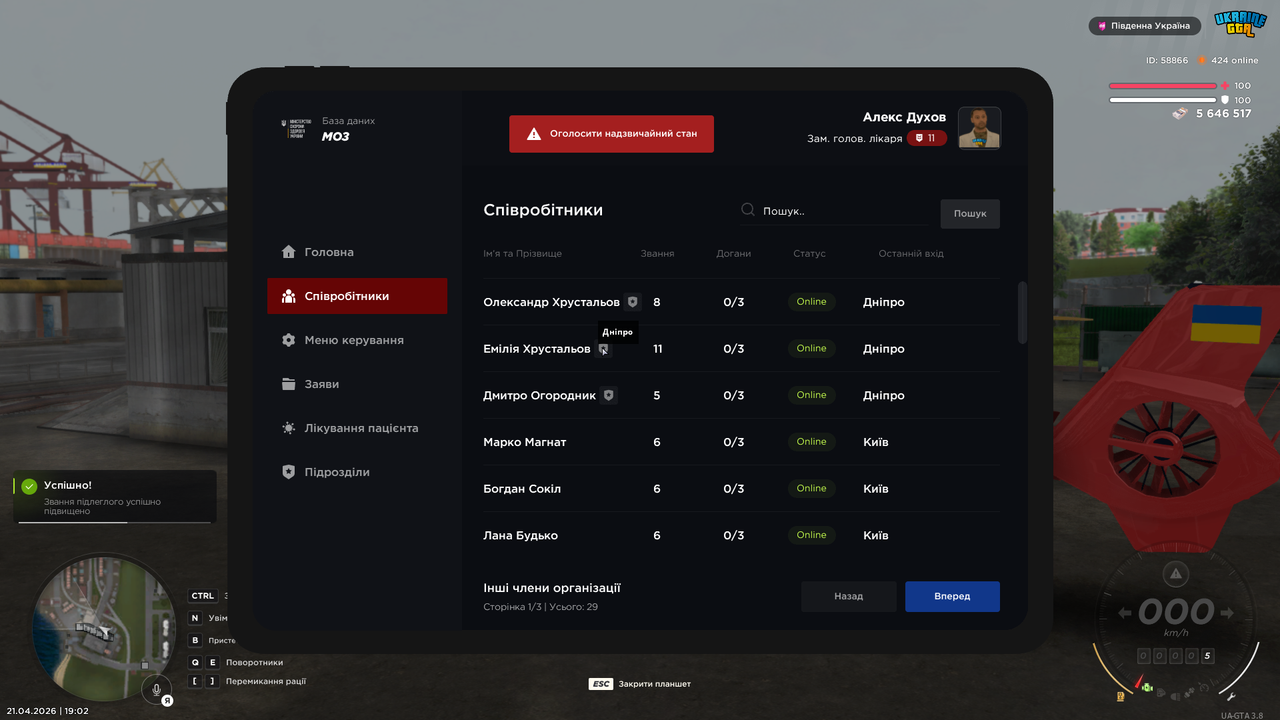Image resolution: width=1280 pixels, height=720 pixels.
Task: Click the notification progress bar under Успішно
Action: (x=115, y=522)
